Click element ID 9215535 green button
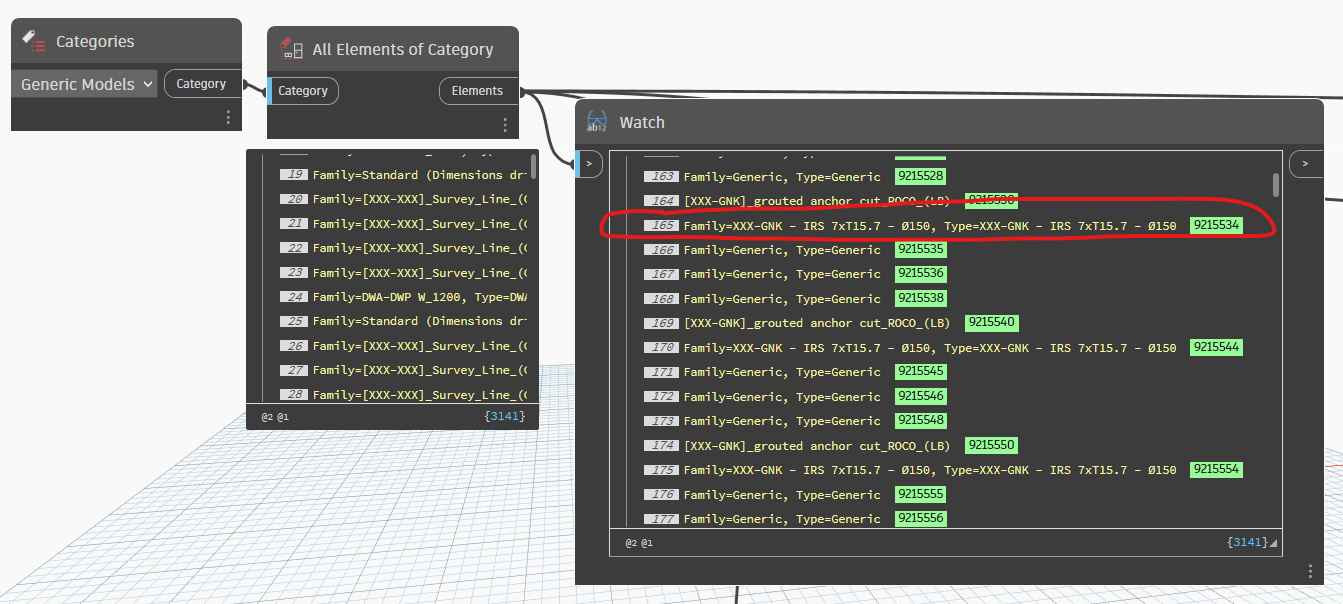The height and width of the screenshot is (604, 1343). point(920,249)
